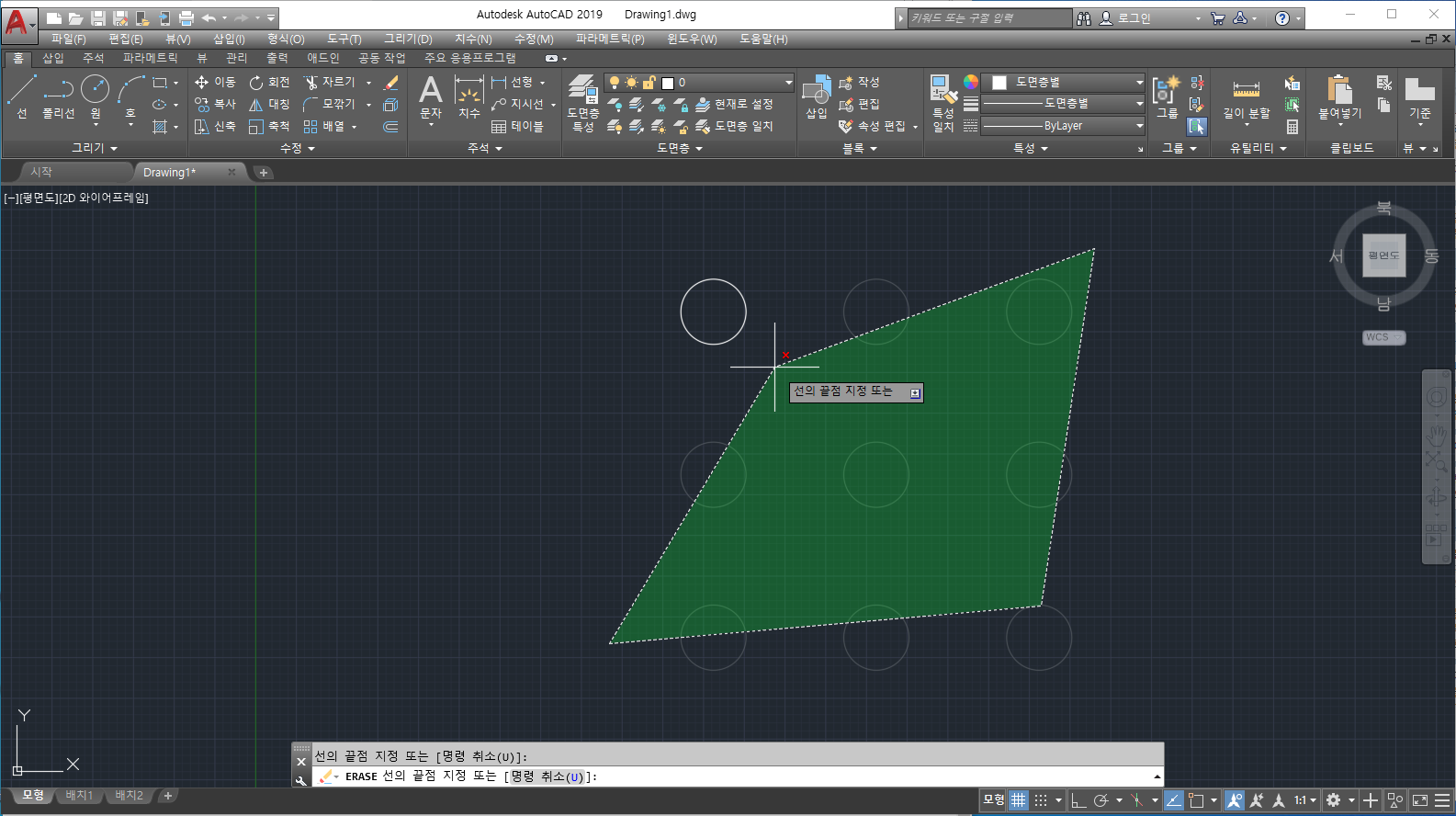
Task: Click the Rotate (회전) tool
Action: pos(269,82)
